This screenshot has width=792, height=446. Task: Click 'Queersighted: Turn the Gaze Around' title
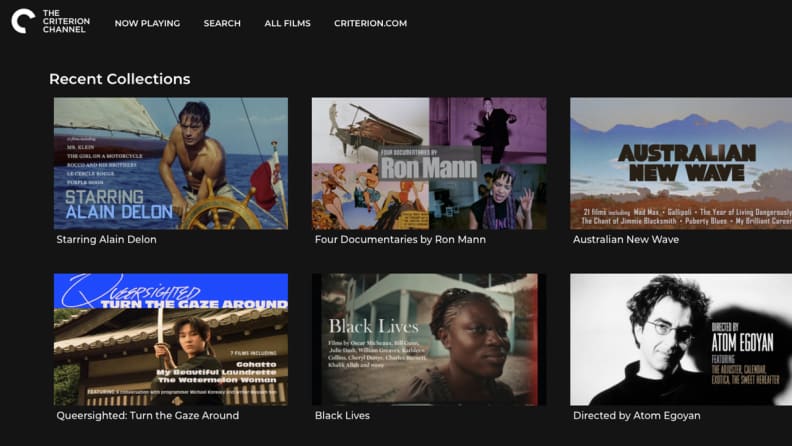147,416
